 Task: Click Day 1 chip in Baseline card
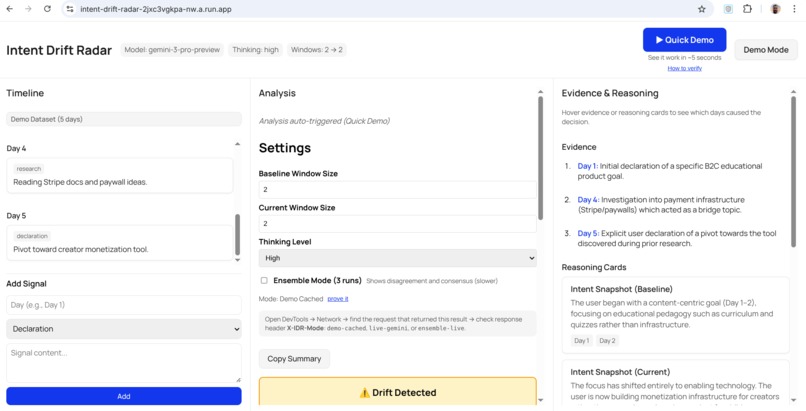581,341
